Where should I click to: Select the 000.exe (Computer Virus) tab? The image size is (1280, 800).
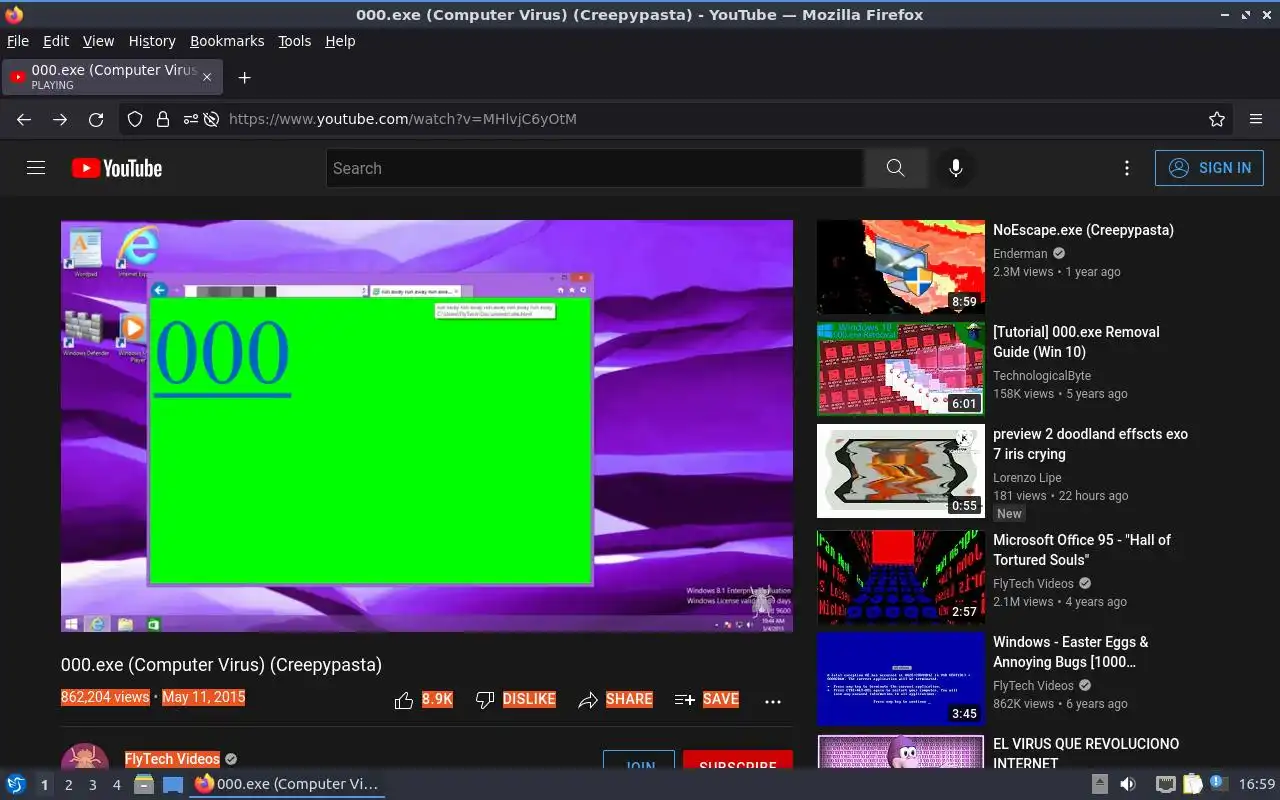pyautogui.click(x=113, y=77)
